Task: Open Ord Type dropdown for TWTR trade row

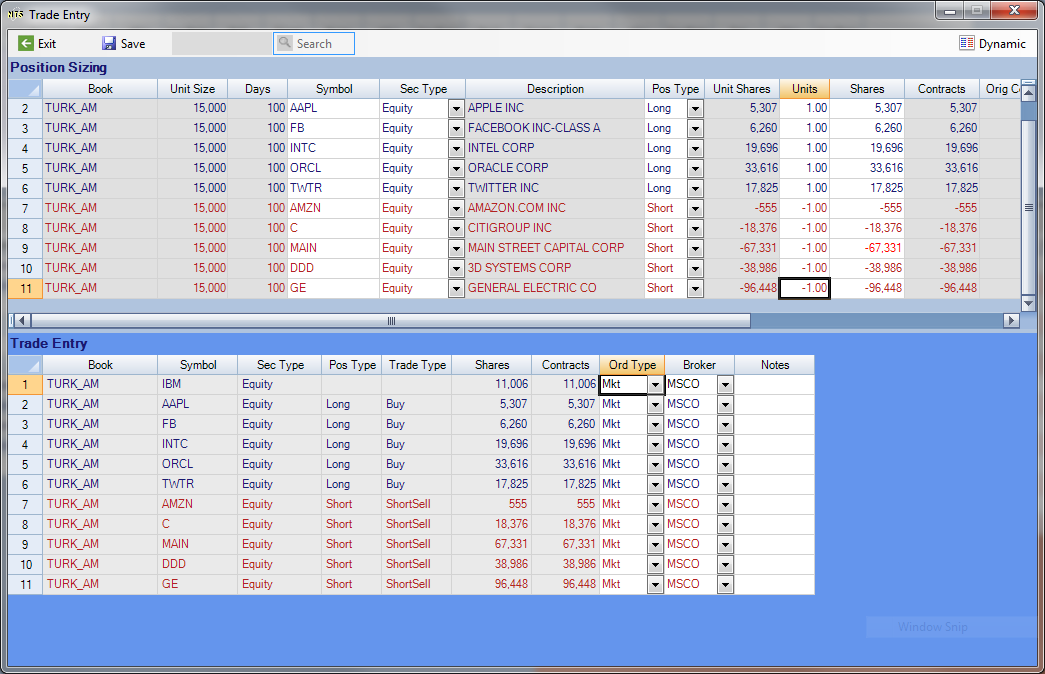Action: (x=655, y=484)
